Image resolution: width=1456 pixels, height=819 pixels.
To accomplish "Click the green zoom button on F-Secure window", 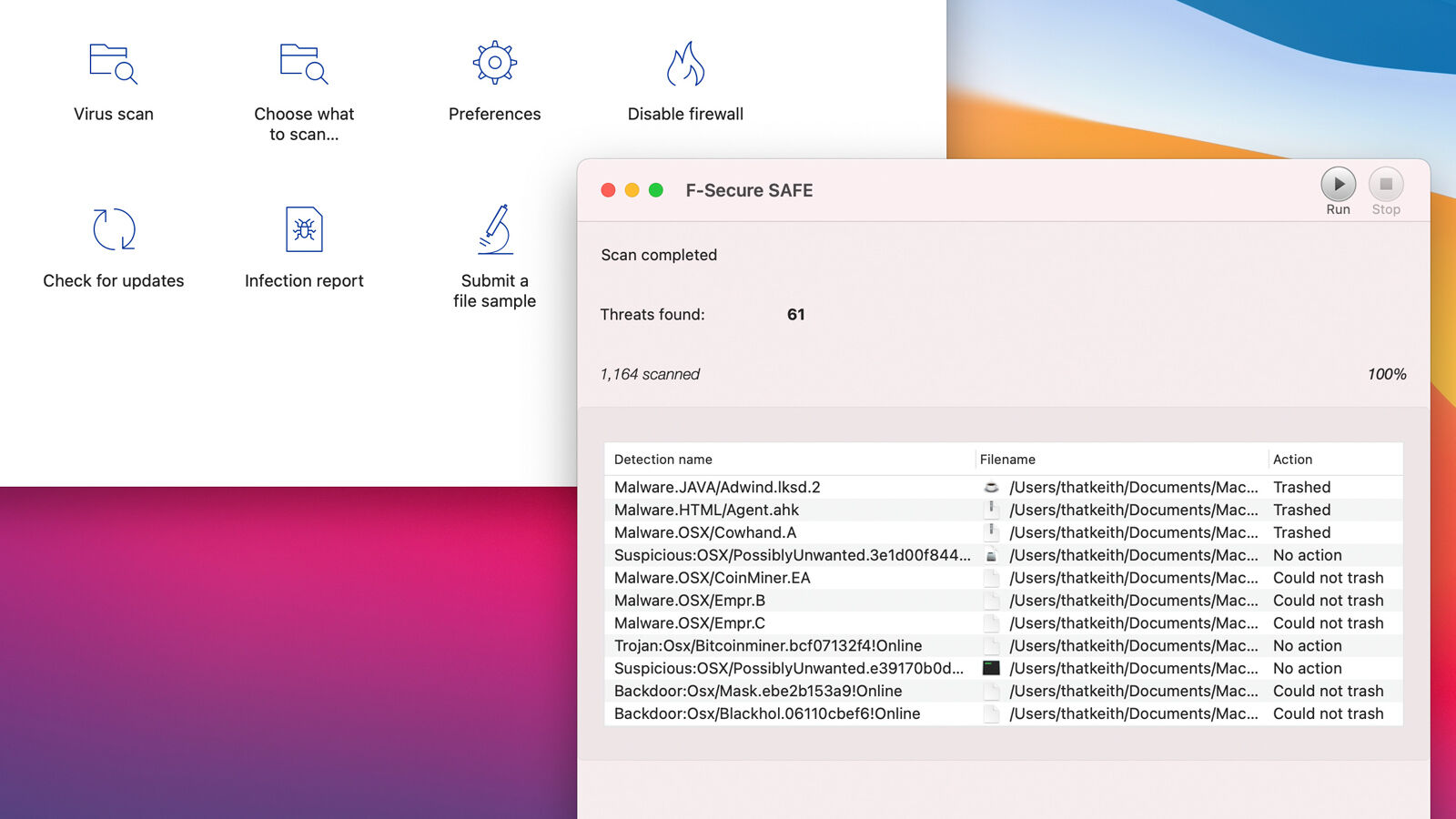I will (x=656, y=190).
